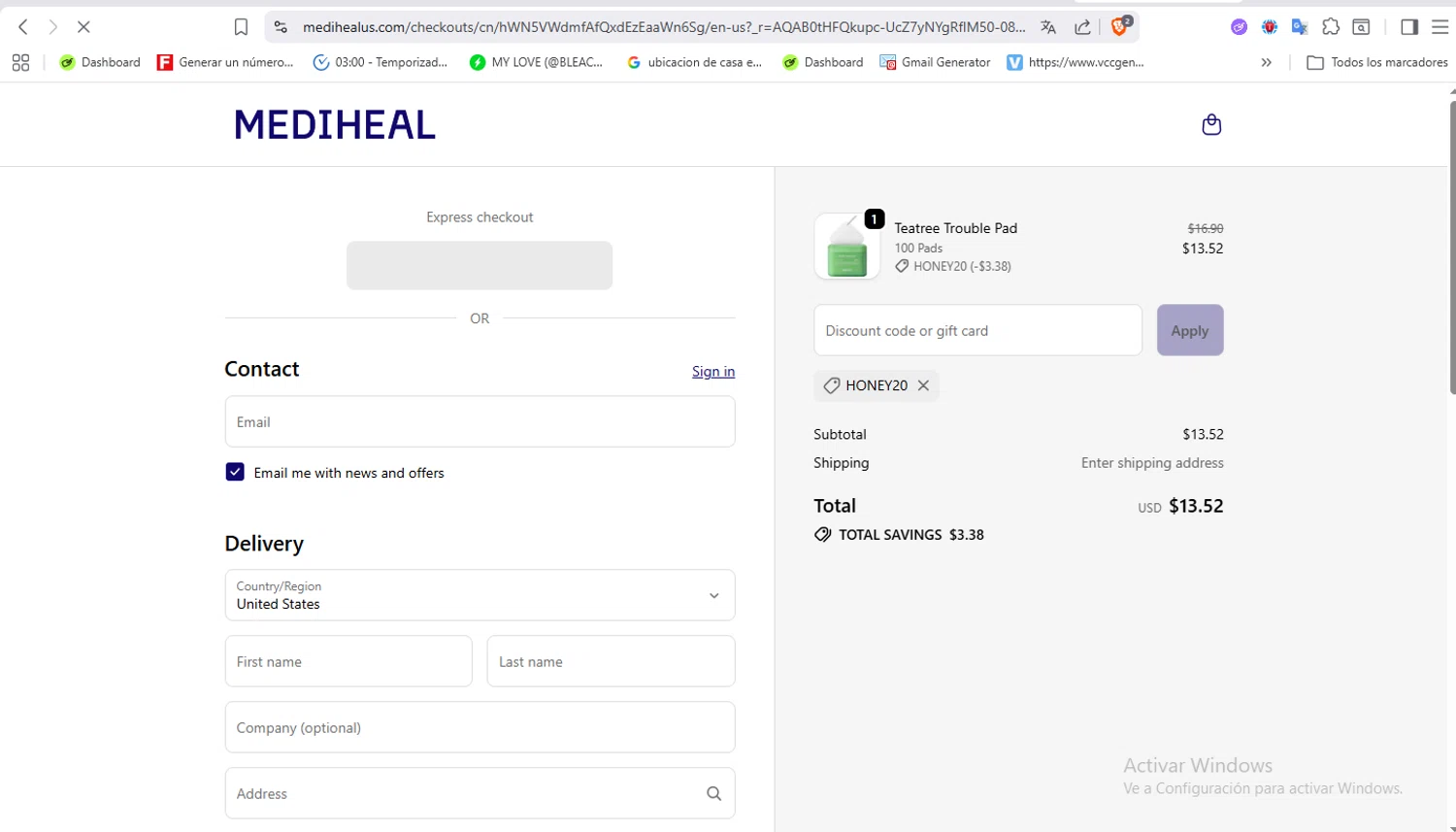1456x832 pixels.
Task: Focus the Last name field
Action: (611, 661)
